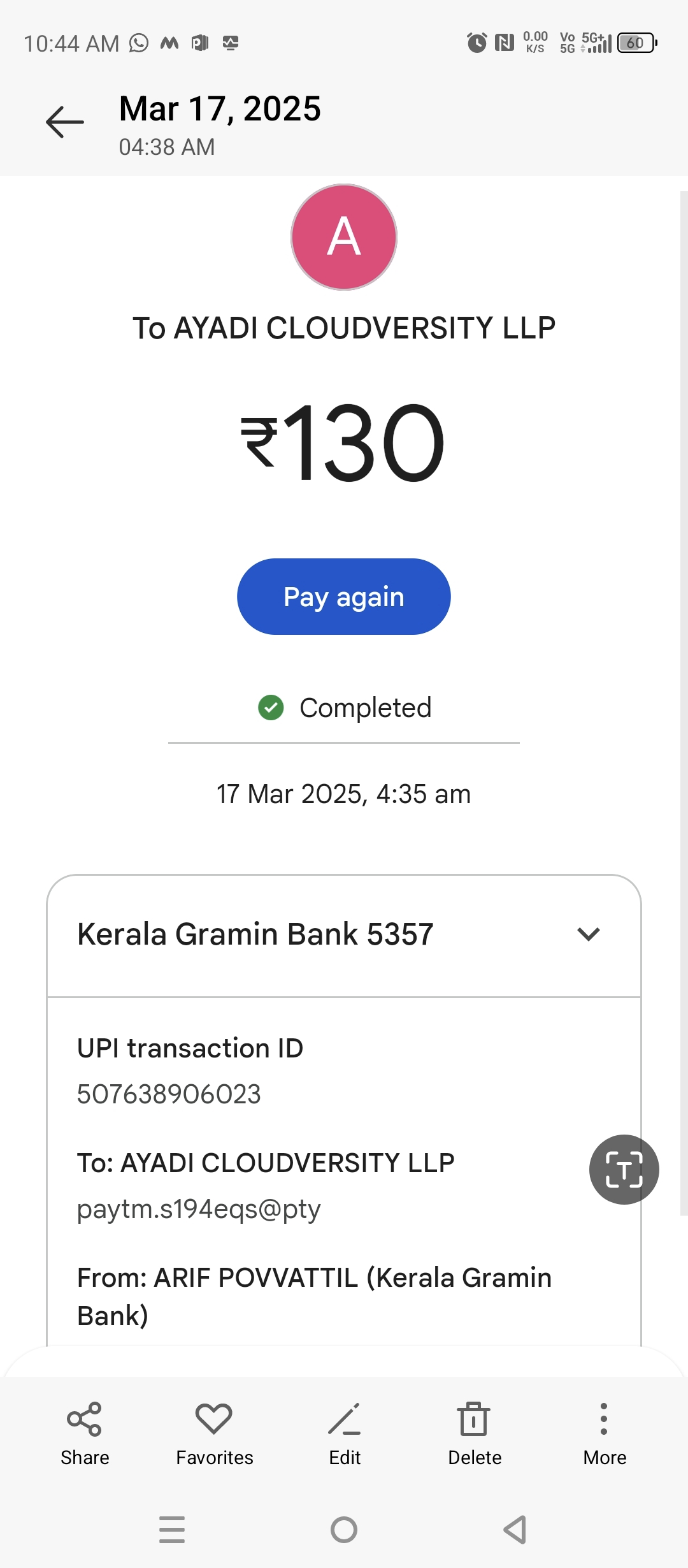
Task: Select the UPI transaction ID number
Action: (169, 1094)
